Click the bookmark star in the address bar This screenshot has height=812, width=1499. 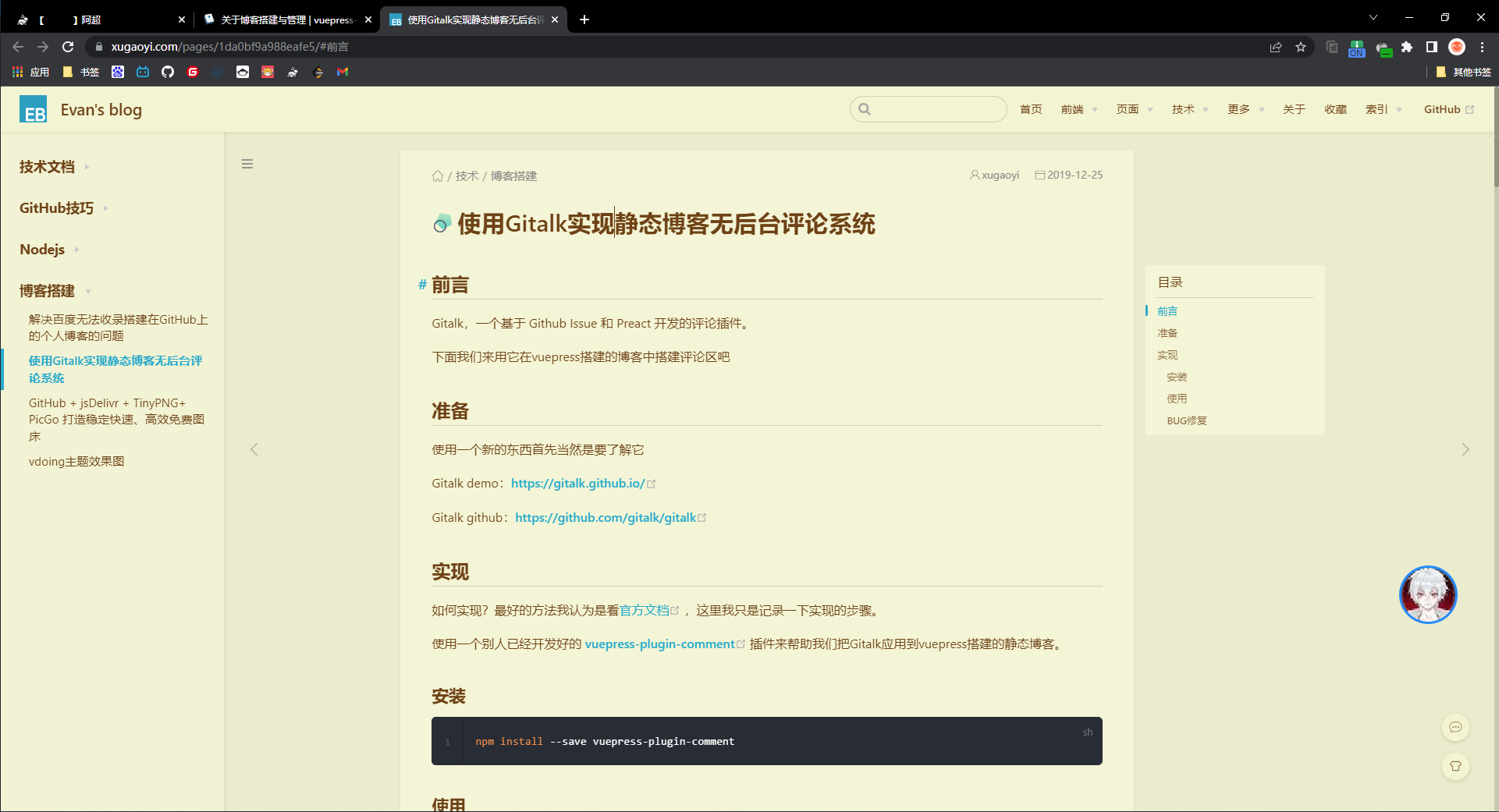pyautogui.click(x=1300, y=47)
